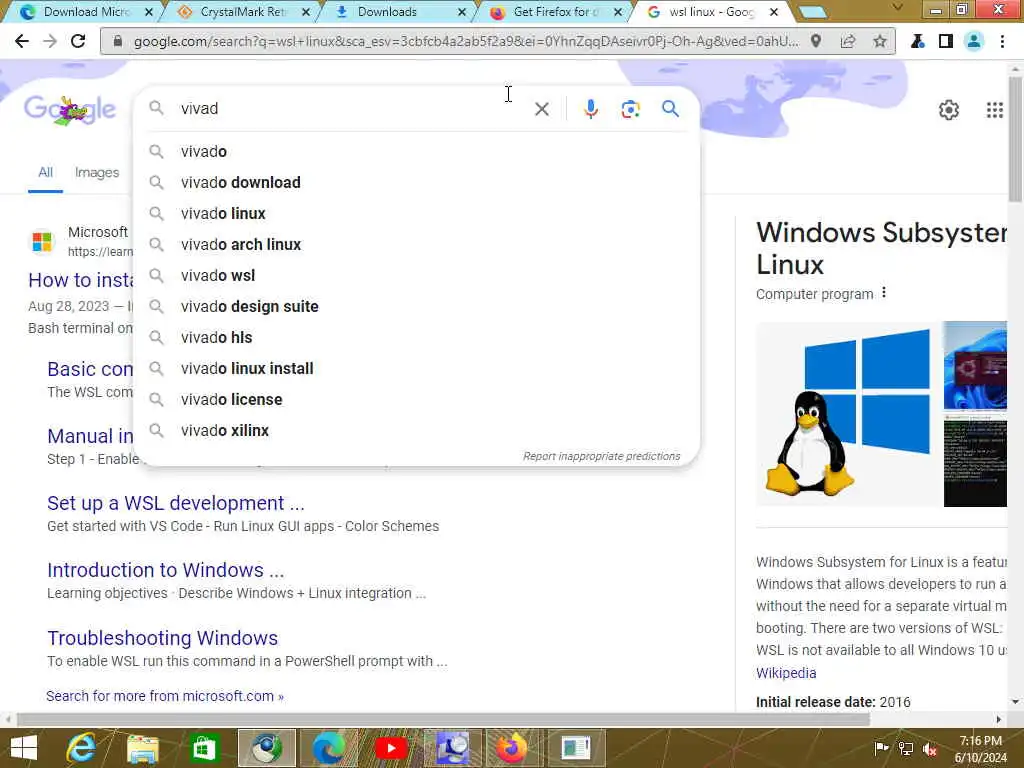Pick 'vivado linux install' suggestion
The width and height of the screenshot is (1024, 768).
click(417, 368)
